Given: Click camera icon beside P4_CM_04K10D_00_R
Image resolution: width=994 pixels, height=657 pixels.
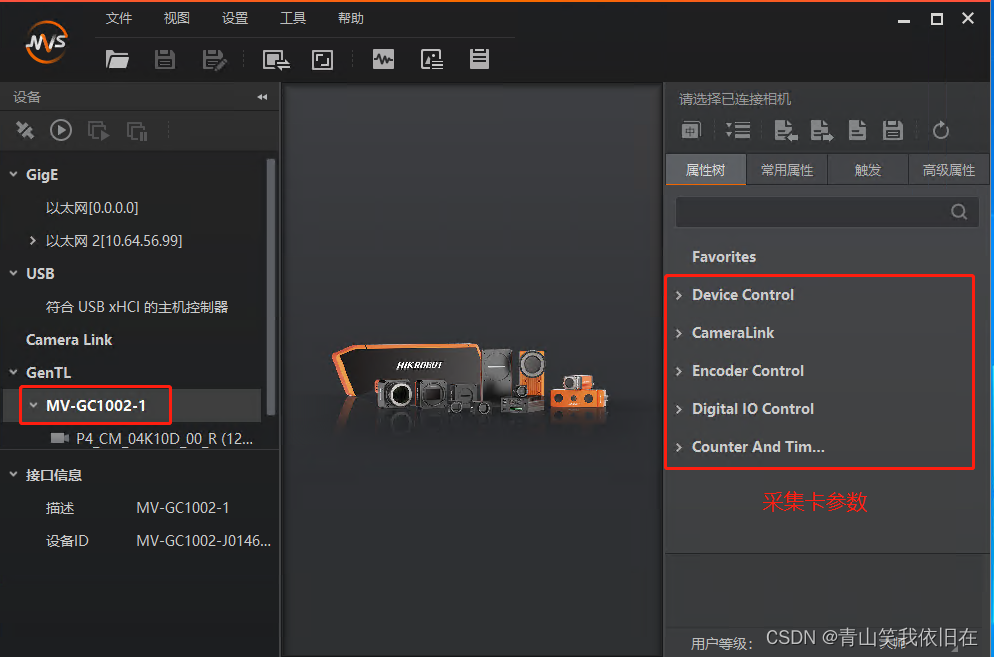Looking at the screenshot, I should [x=60, y=438].
